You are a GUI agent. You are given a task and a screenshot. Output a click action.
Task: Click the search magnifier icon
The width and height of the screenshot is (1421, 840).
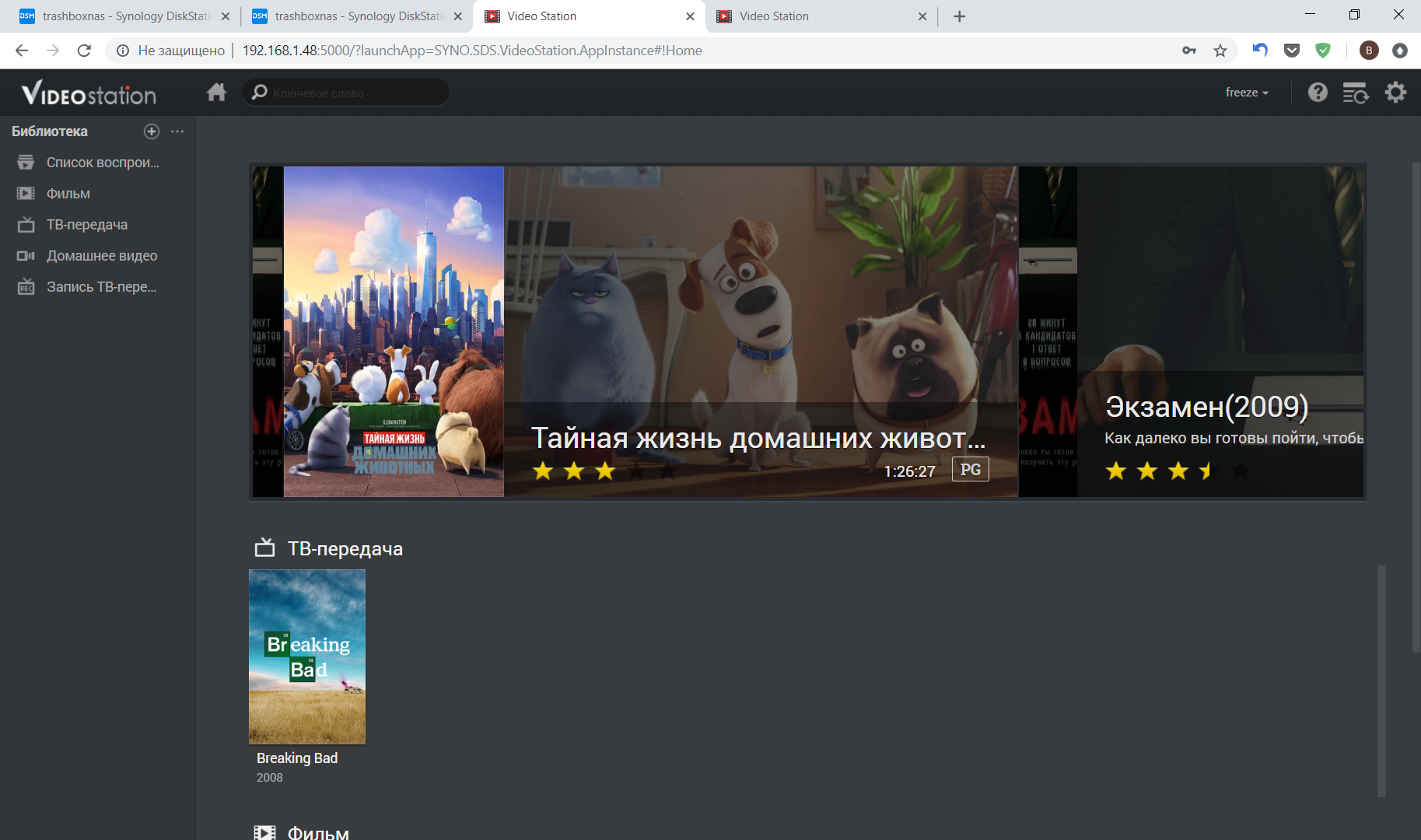260,93
